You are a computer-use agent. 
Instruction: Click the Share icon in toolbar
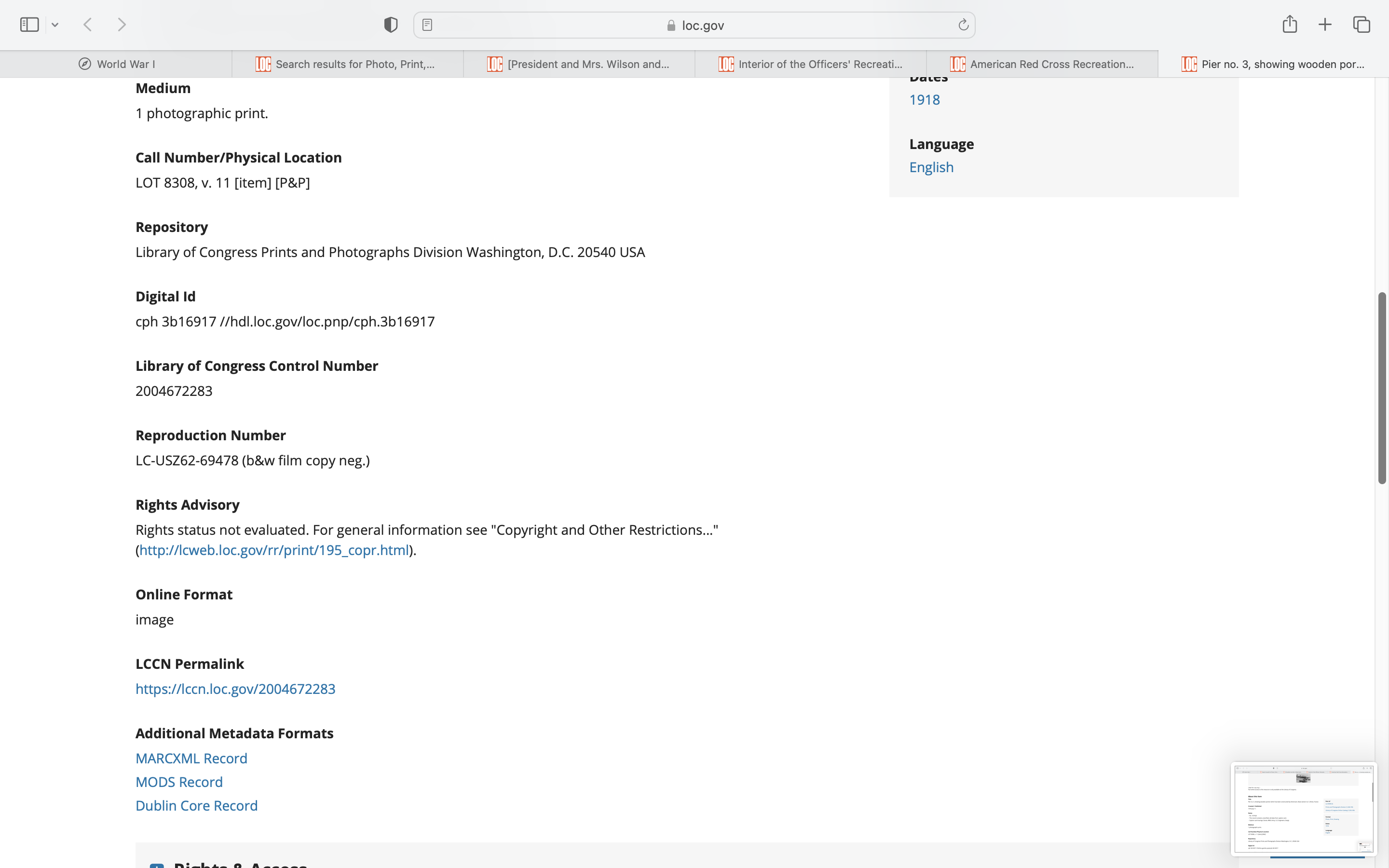click(x=1289, y=25)
